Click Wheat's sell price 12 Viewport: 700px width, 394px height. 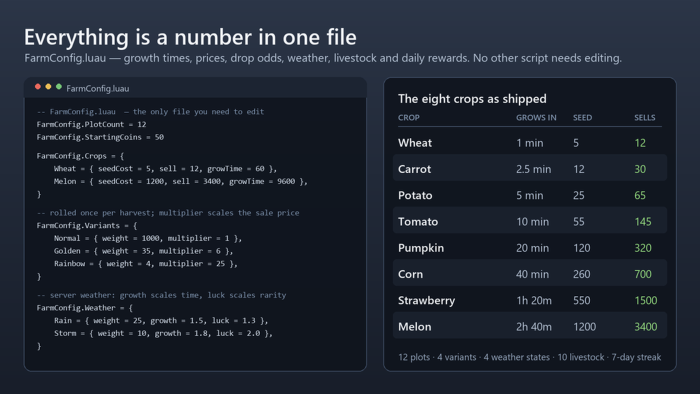click(x=640, y=143)
